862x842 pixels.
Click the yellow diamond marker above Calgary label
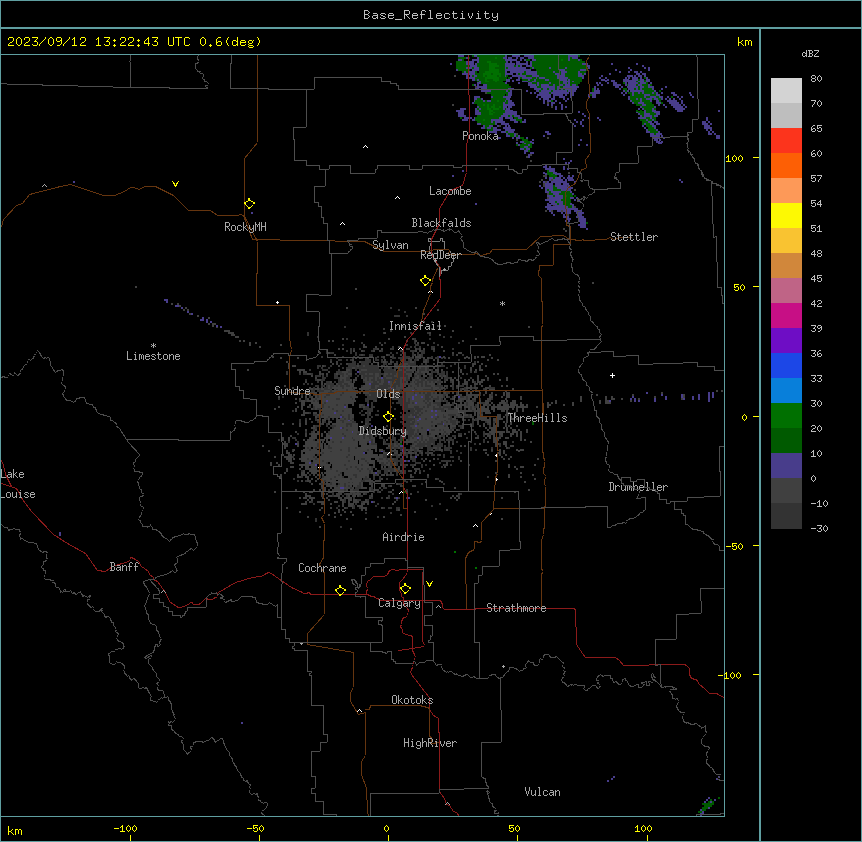click(x=405, y=589)
